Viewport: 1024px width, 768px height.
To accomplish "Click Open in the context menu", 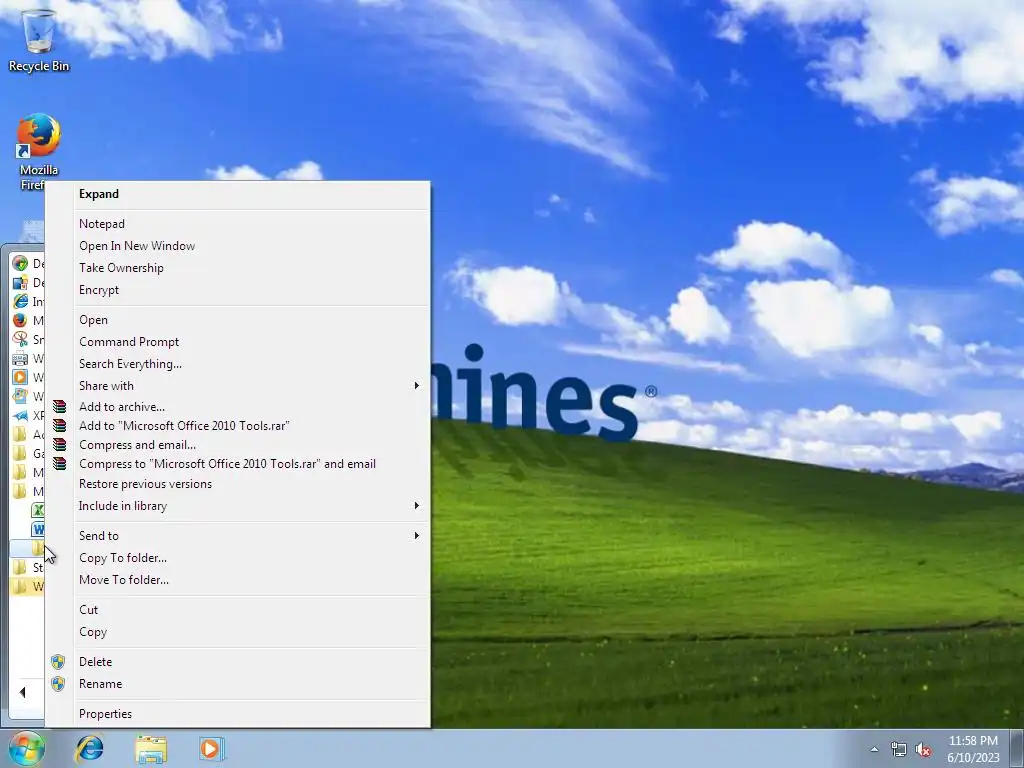I will coord(238,320).
